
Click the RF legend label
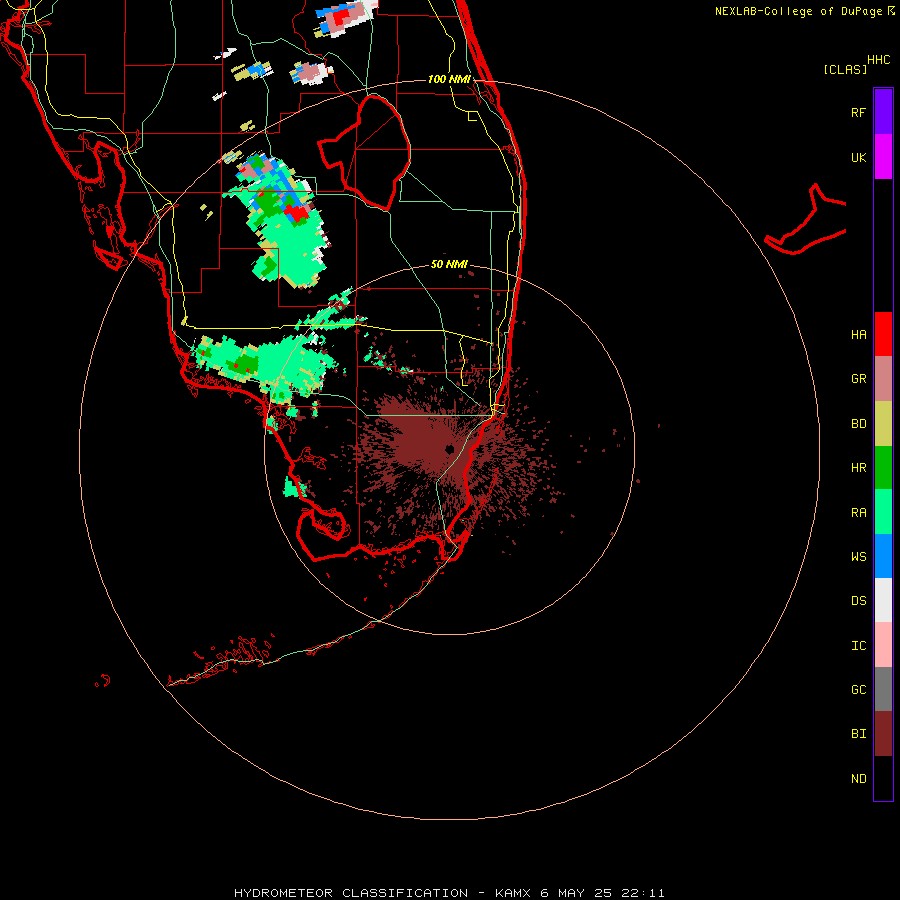(858, 112)
